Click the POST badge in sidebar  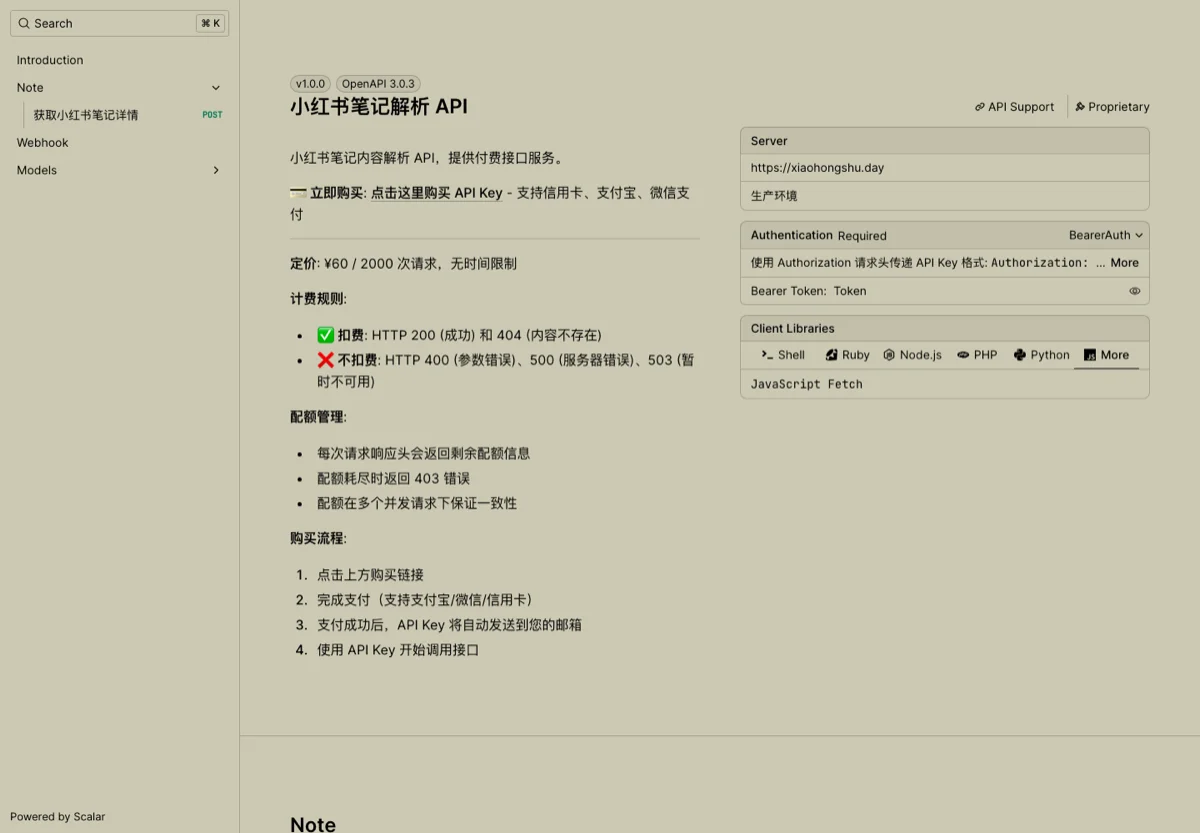212,115
